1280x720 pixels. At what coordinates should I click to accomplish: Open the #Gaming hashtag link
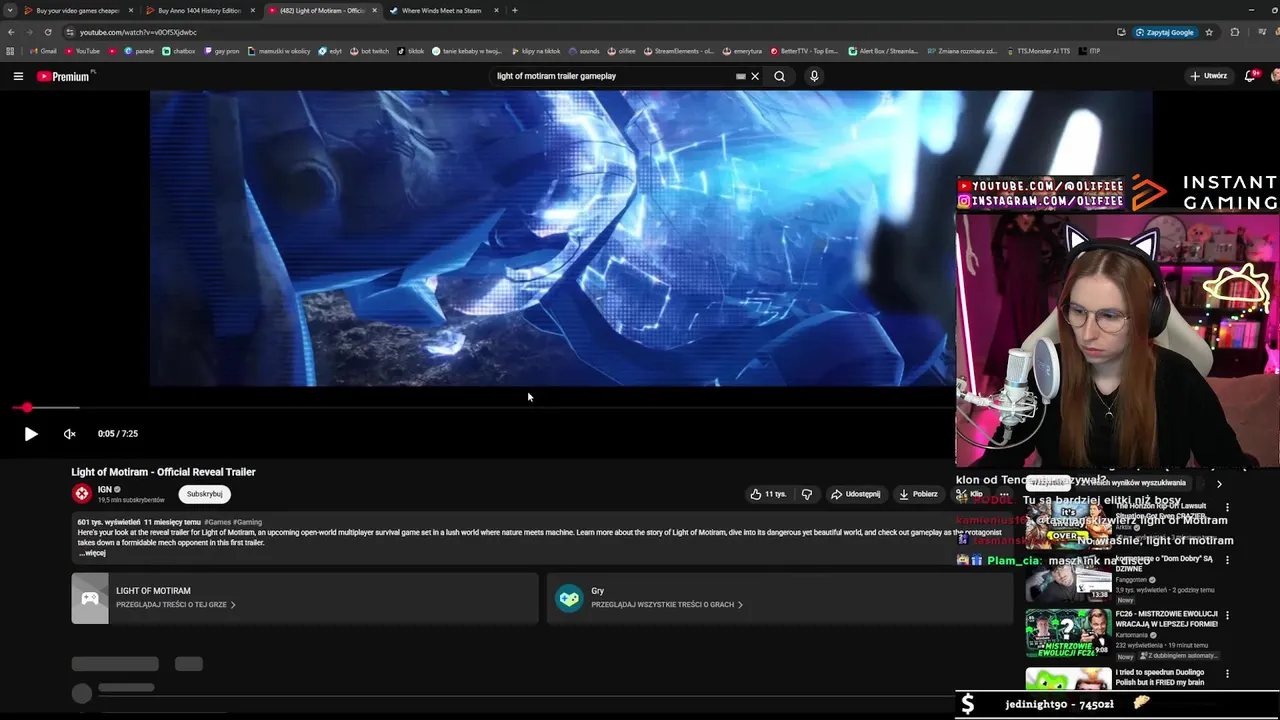coord(247,522)
